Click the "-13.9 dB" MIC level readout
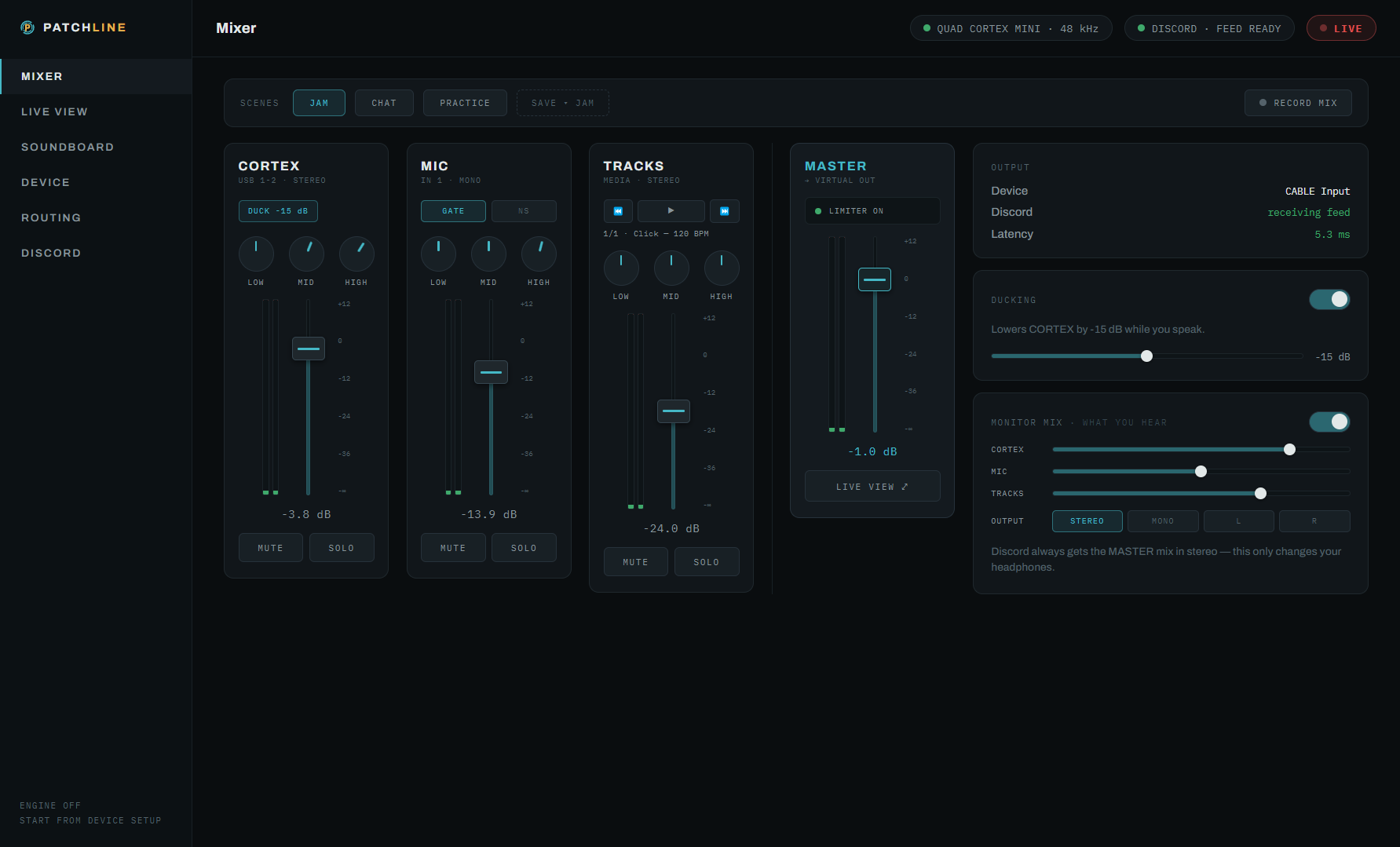1400x847 pixels. coord(488,514)
